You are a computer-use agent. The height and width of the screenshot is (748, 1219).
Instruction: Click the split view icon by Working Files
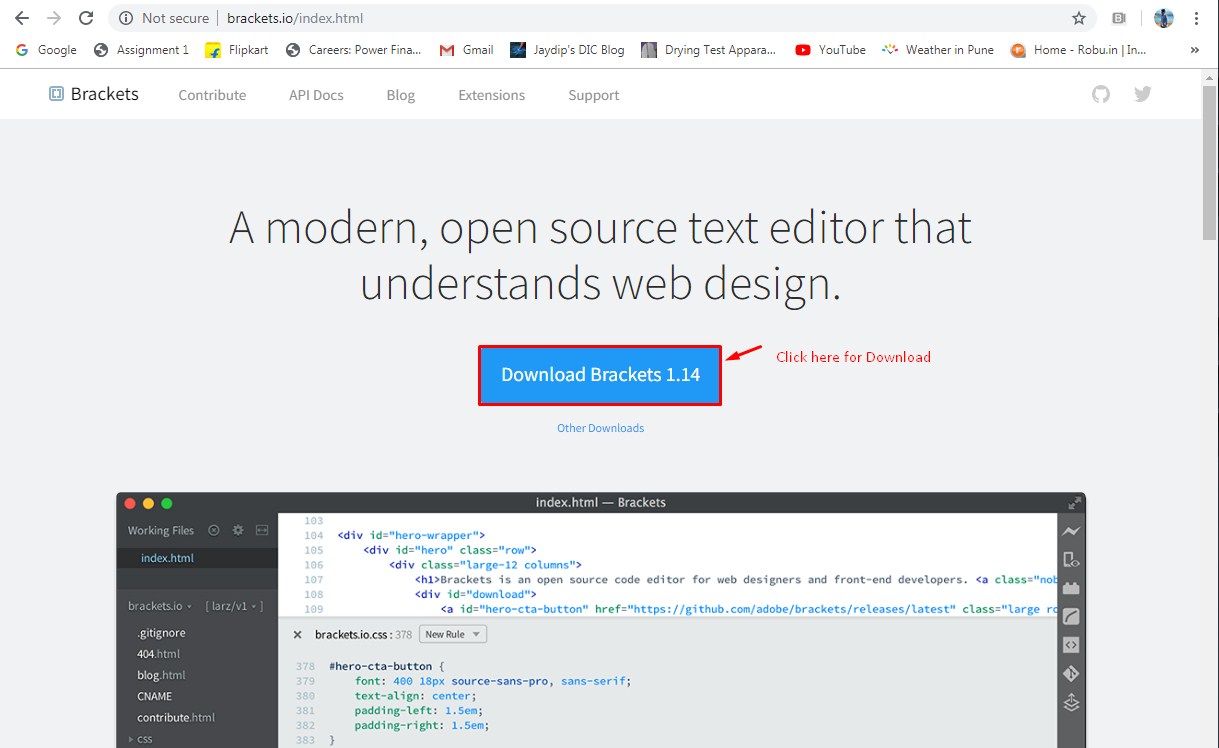pos(262,530)
